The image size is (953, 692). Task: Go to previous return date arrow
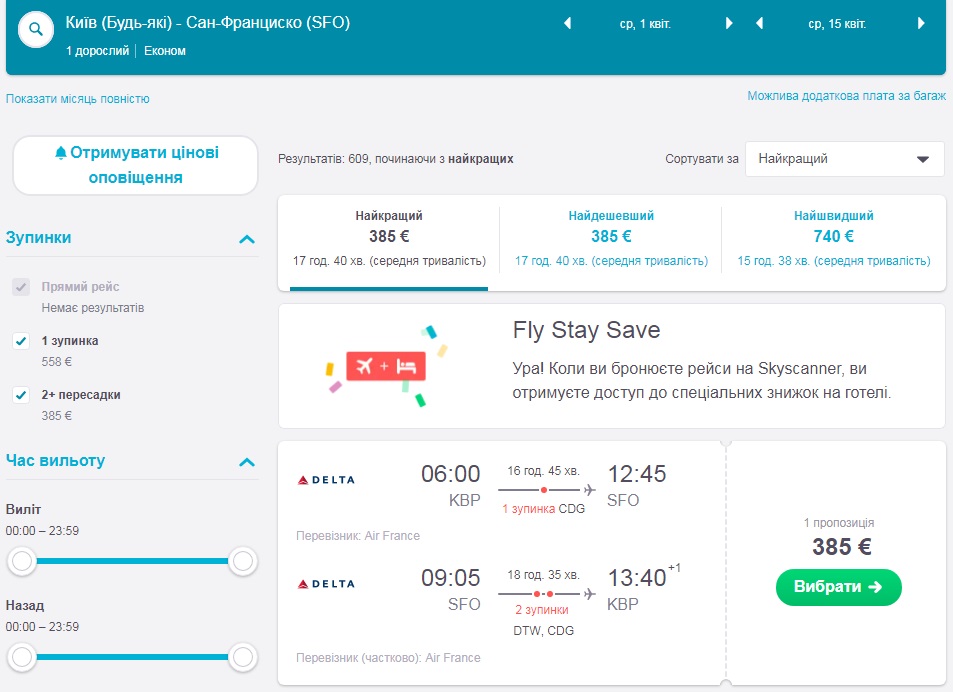click(760, 23)
